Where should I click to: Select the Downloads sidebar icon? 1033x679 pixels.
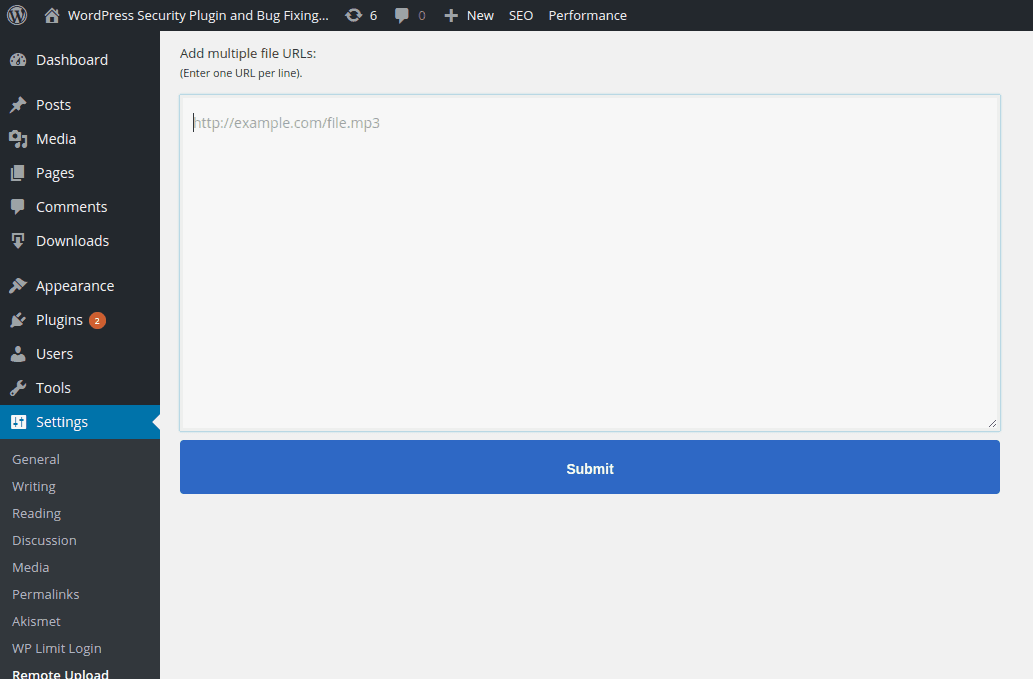[x=19, y=240]
